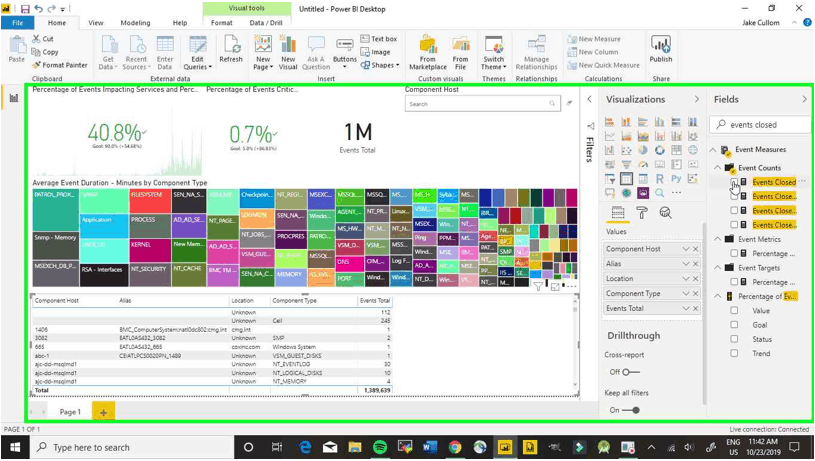The height and width of the screenshot is (461, 815).
Task: Open the Help ribbon tab
Action: click(x=180, y=23)
